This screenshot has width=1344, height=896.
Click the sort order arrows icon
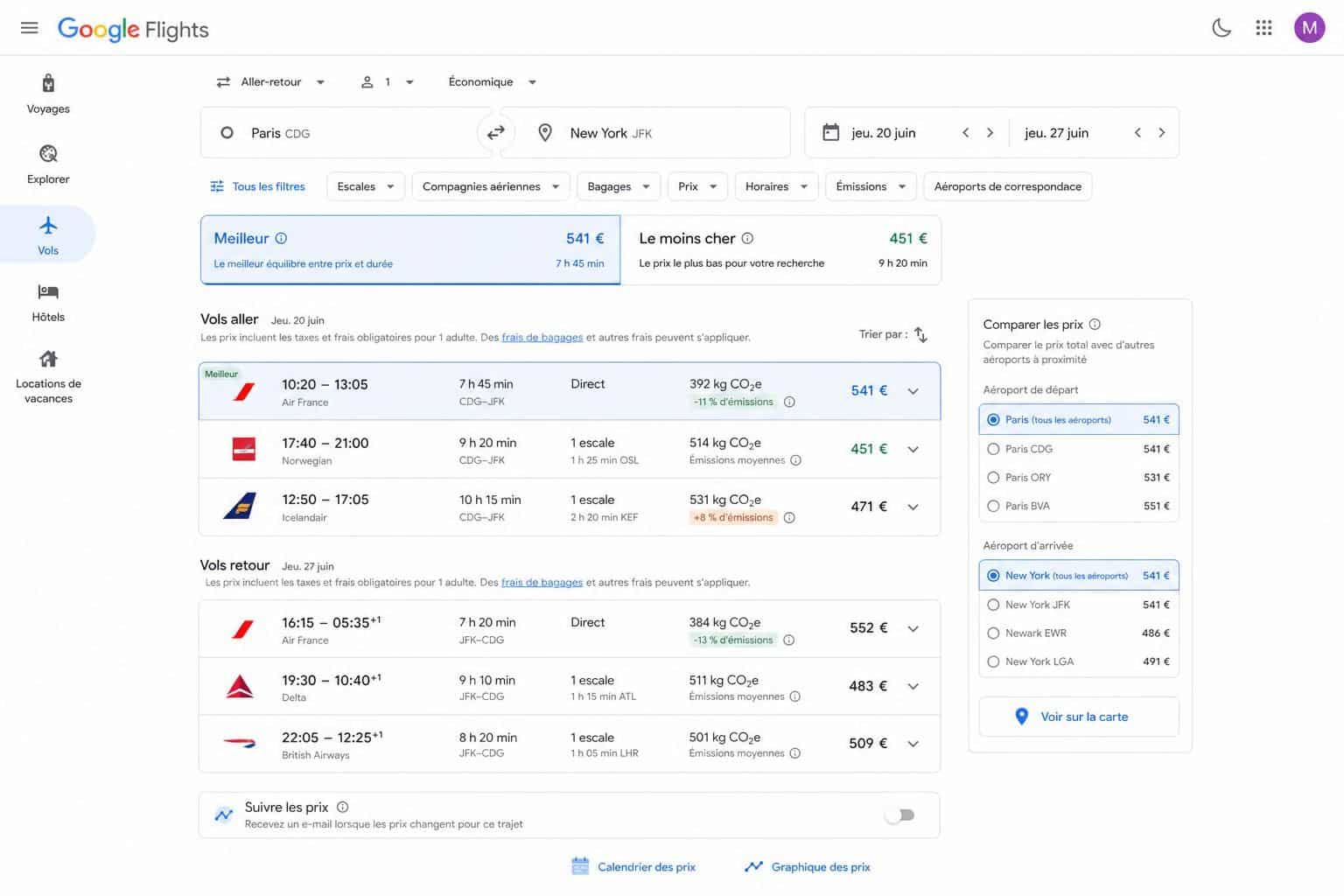coord(920,334)
